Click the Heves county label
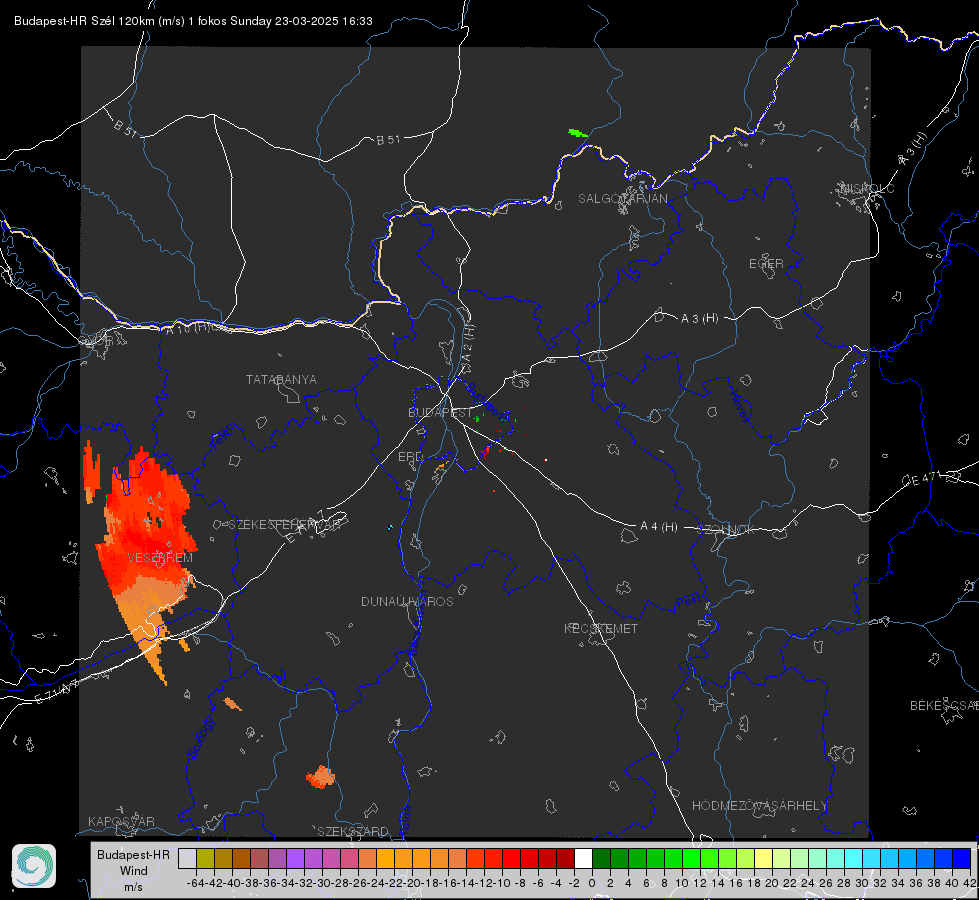979x900 pixels. point(739,407)
